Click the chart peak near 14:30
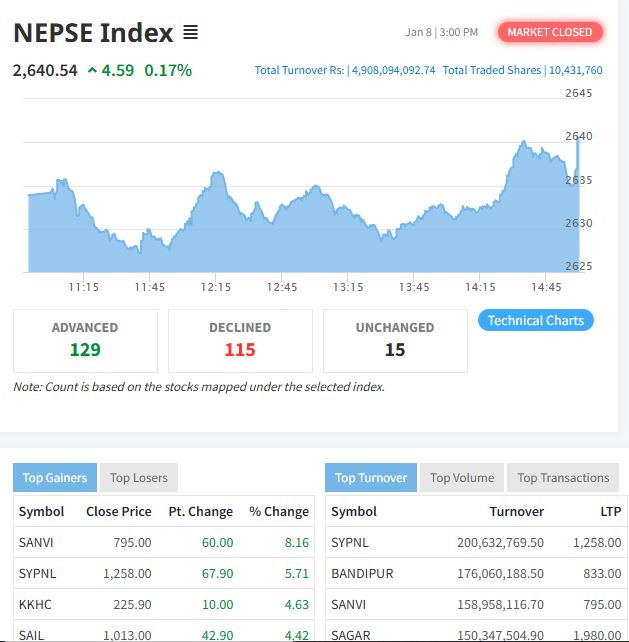The width and height of the screenshot is (629, 642). pyautogui.click(x=523, y=144)
